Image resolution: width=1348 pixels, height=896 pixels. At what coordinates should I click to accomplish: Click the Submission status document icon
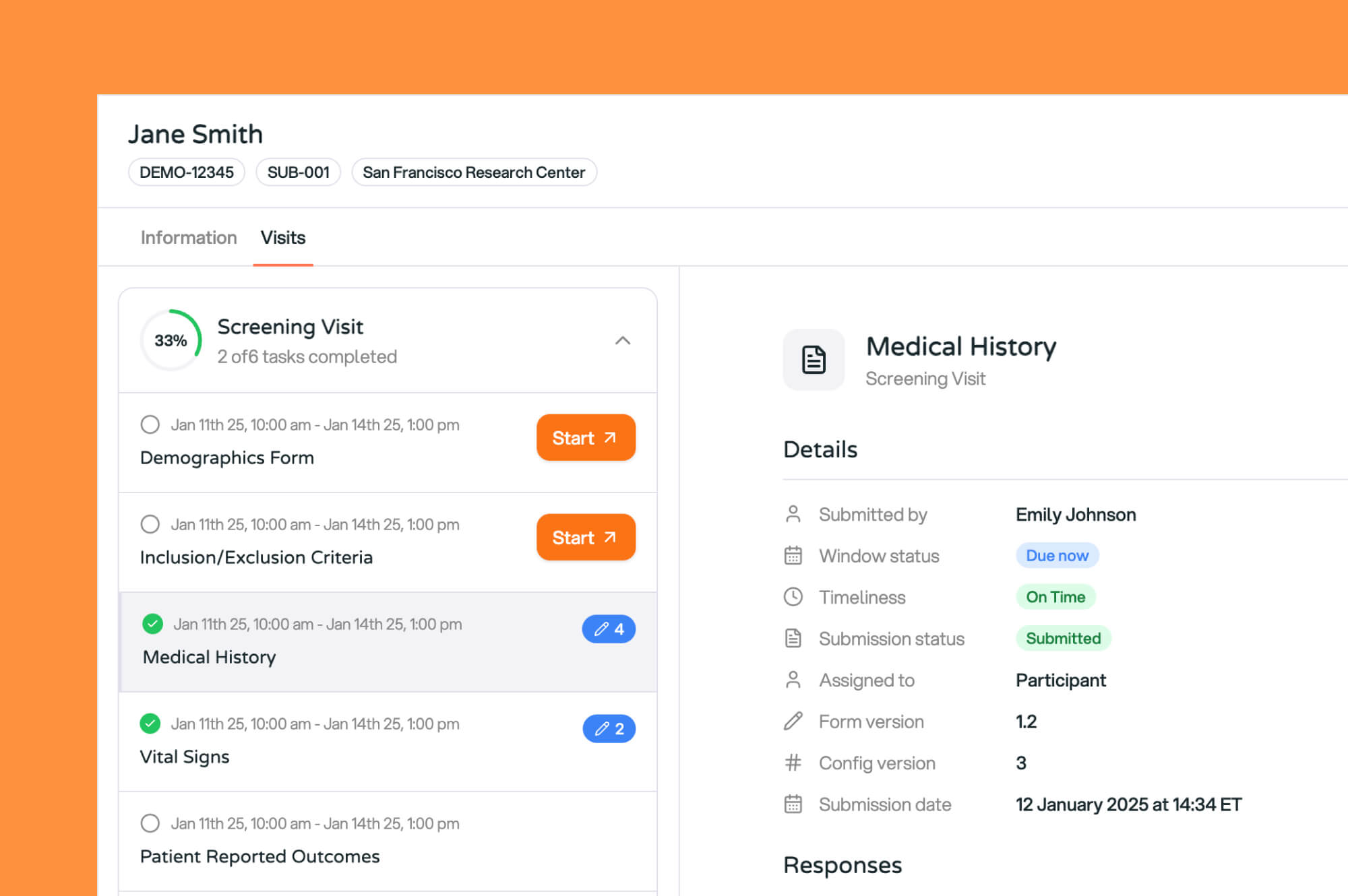(x=793, y=638)
